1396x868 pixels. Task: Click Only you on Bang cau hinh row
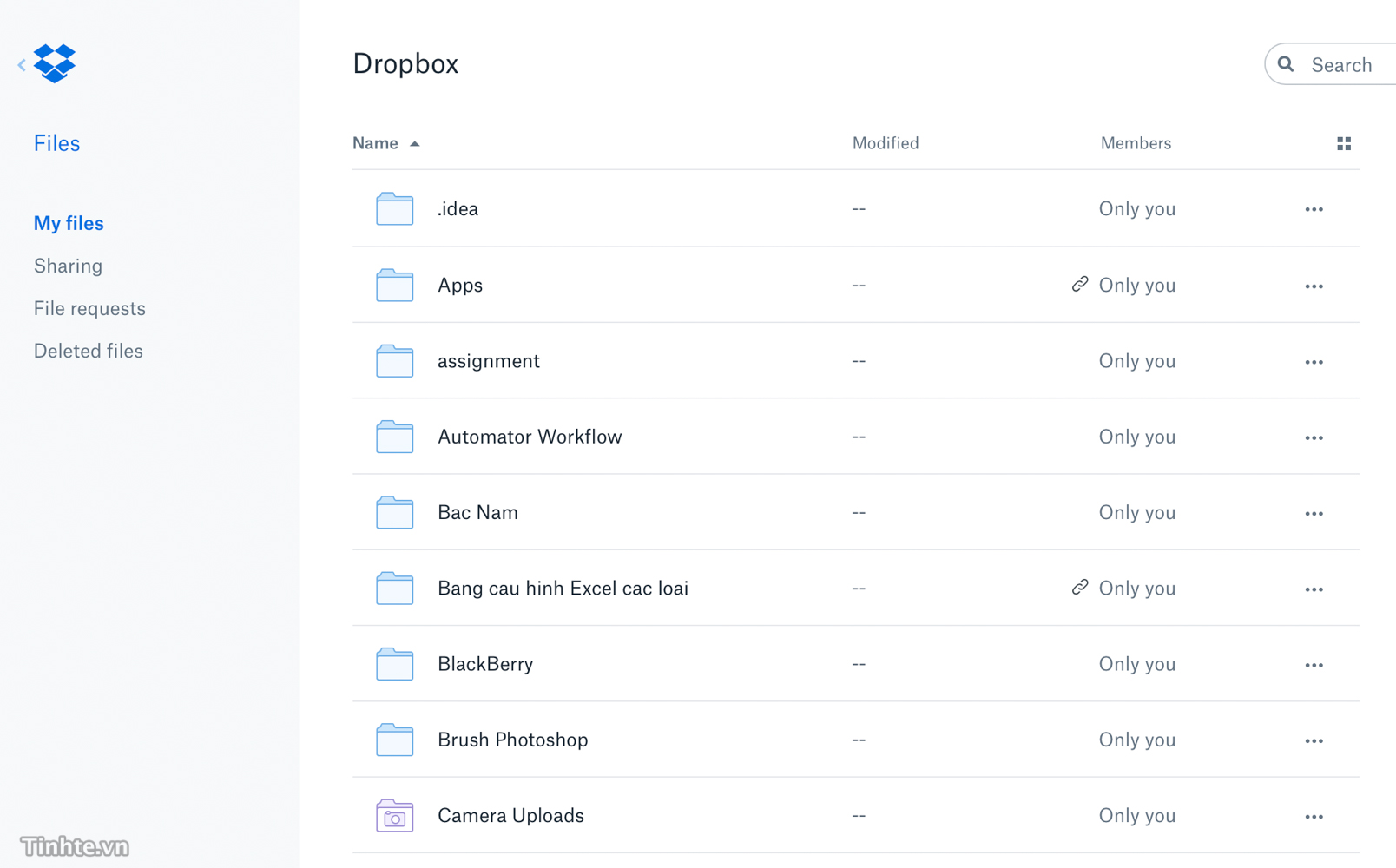point(1137,589)
